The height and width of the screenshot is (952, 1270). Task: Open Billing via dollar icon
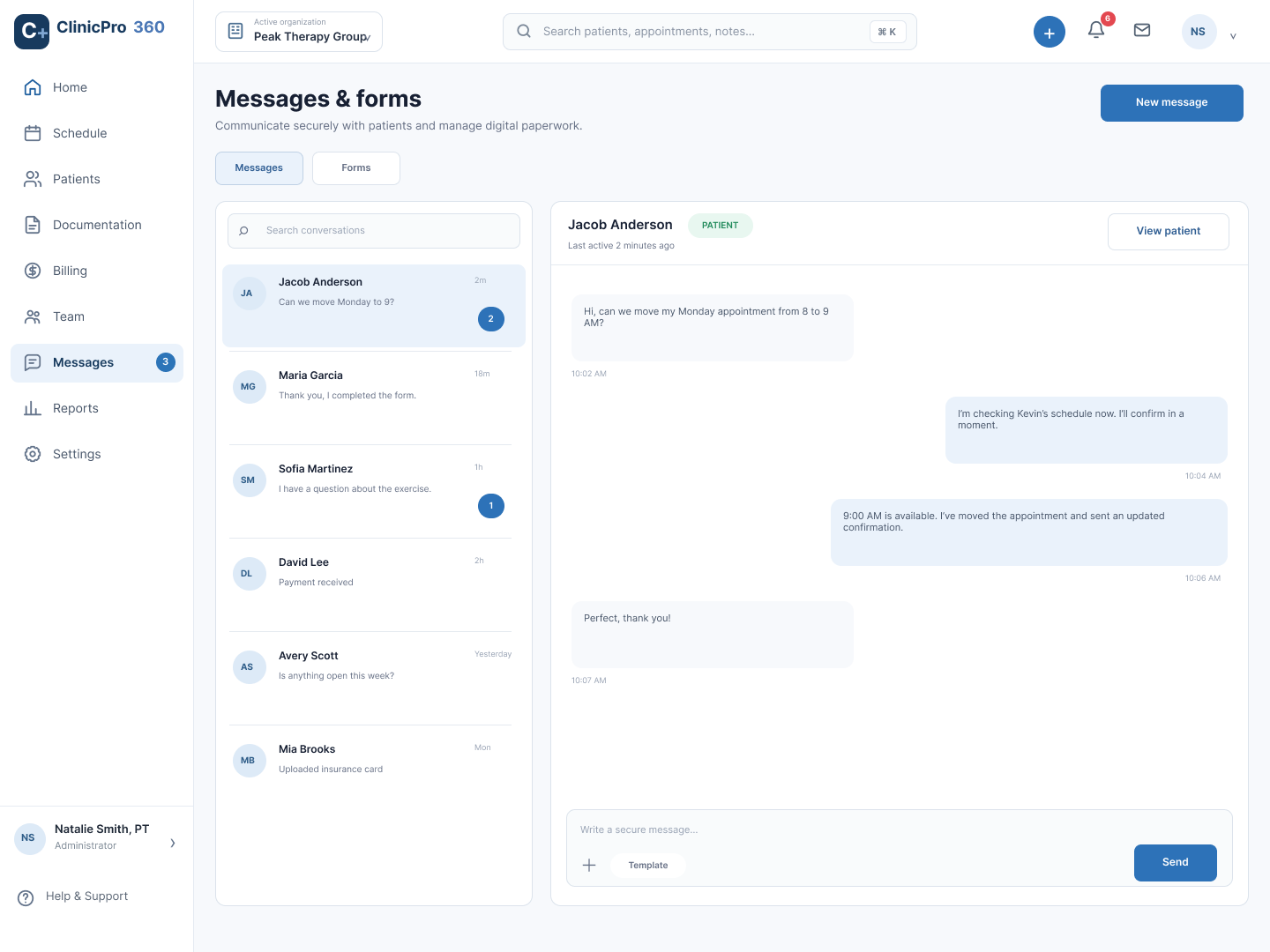(x=33, y=271)
